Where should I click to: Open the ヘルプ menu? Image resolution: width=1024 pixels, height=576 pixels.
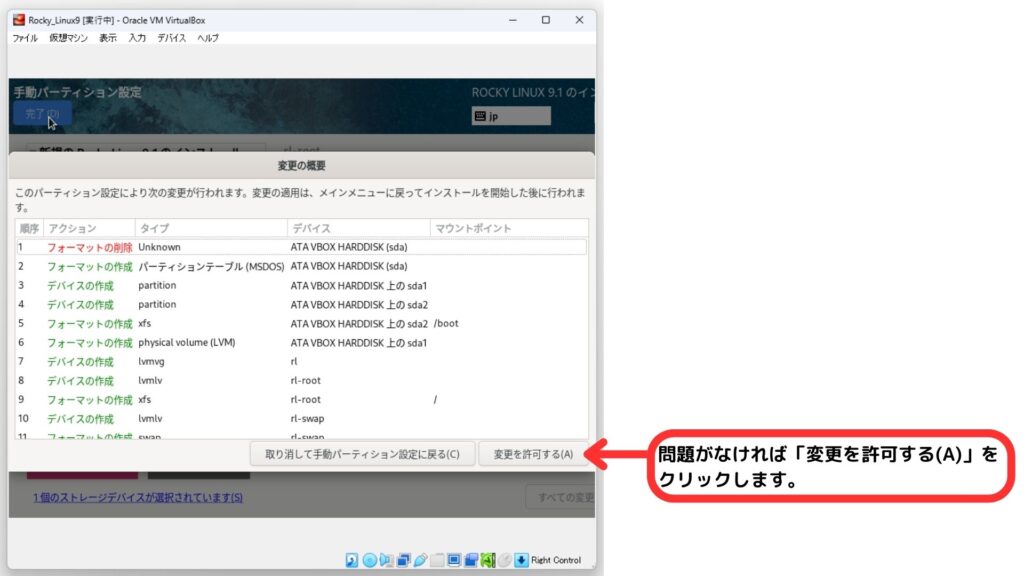click(208, 38)
